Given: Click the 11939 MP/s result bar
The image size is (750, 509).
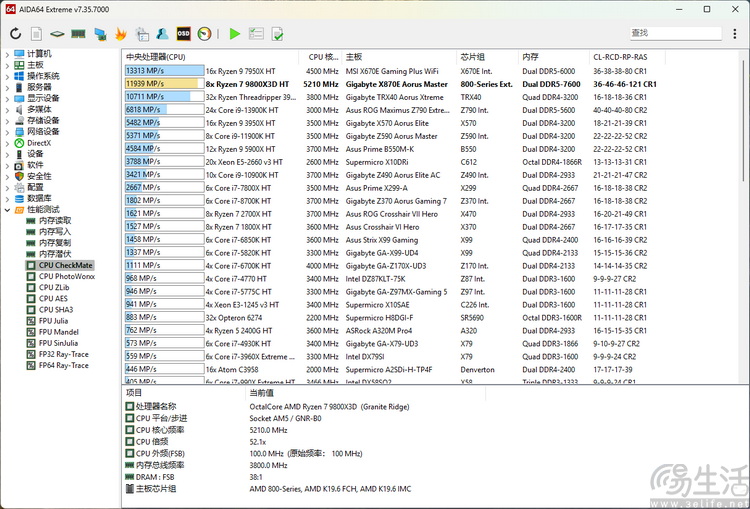Looking at the screenshot, I should click(165, 84).
